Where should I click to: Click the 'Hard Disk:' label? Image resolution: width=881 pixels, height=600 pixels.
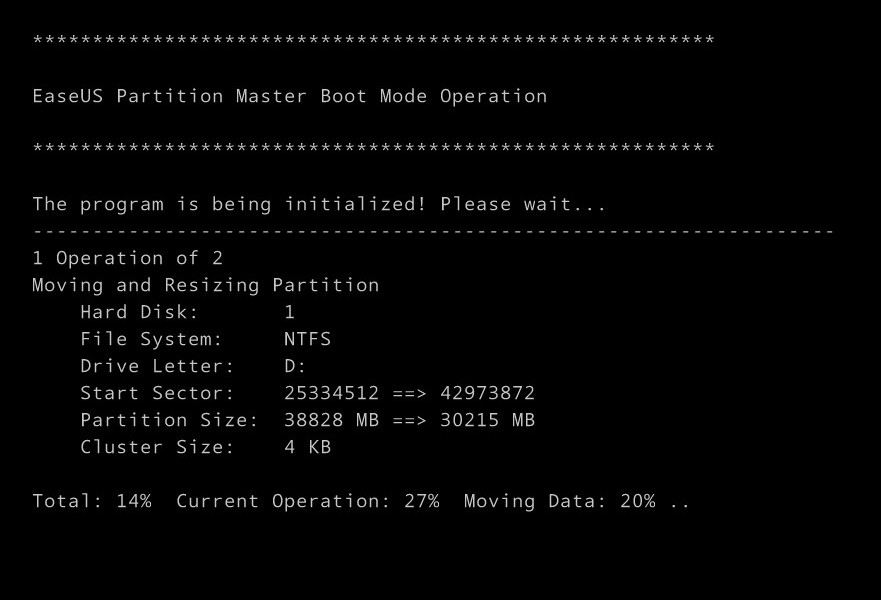click(140, 312)
